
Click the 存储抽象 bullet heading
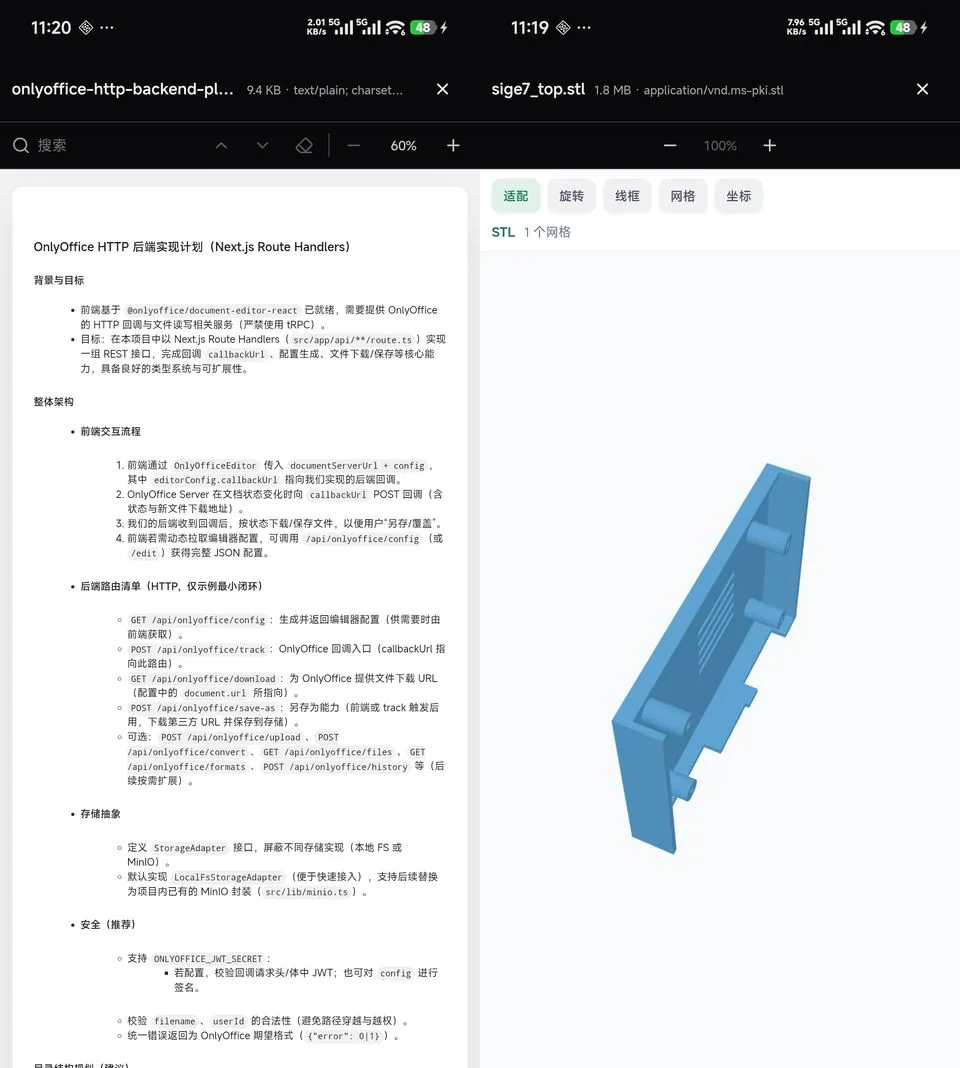[100, 813]
